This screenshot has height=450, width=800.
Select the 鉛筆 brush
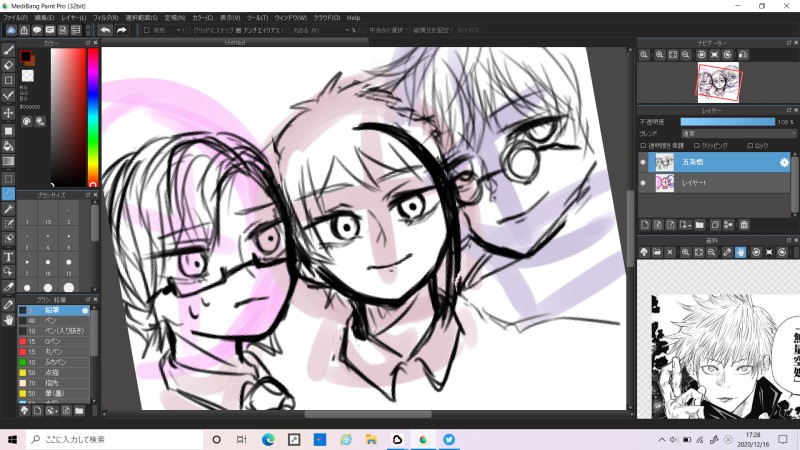coord(54,310)
